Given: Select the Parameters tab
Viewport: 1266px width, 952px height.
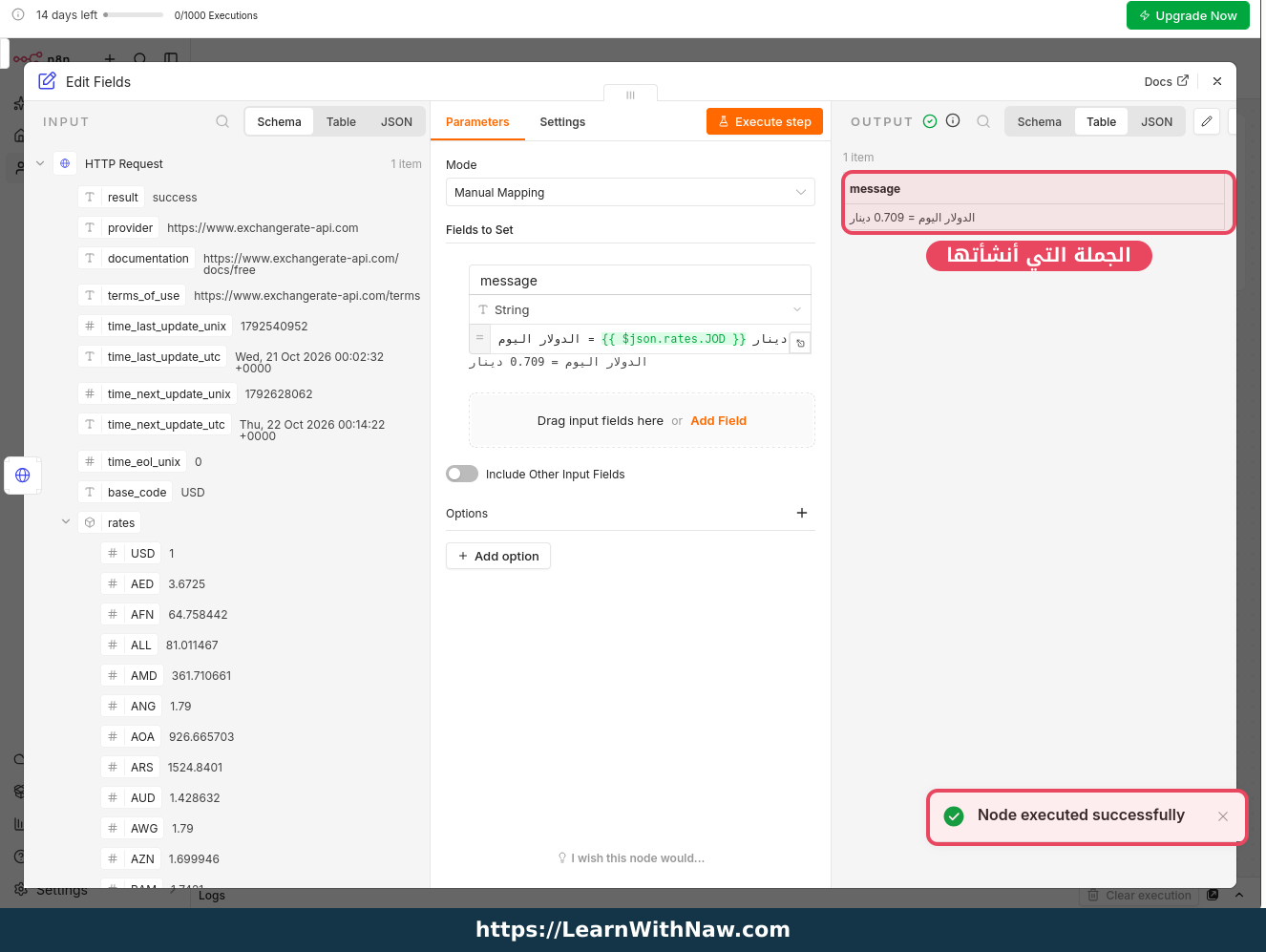Looking at the screenshot, I should tap(477, 122).
